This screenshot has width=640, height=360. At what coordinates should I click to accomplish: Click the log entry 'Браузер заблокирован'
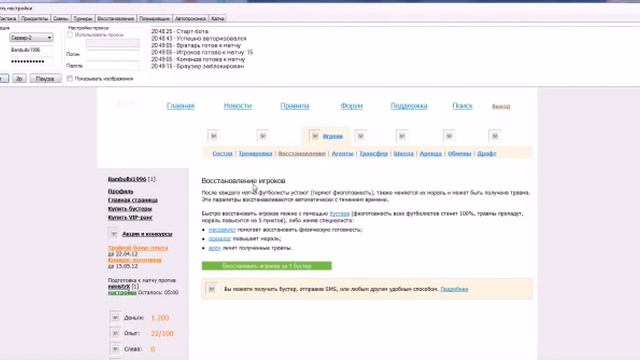(x=198, y=66)
